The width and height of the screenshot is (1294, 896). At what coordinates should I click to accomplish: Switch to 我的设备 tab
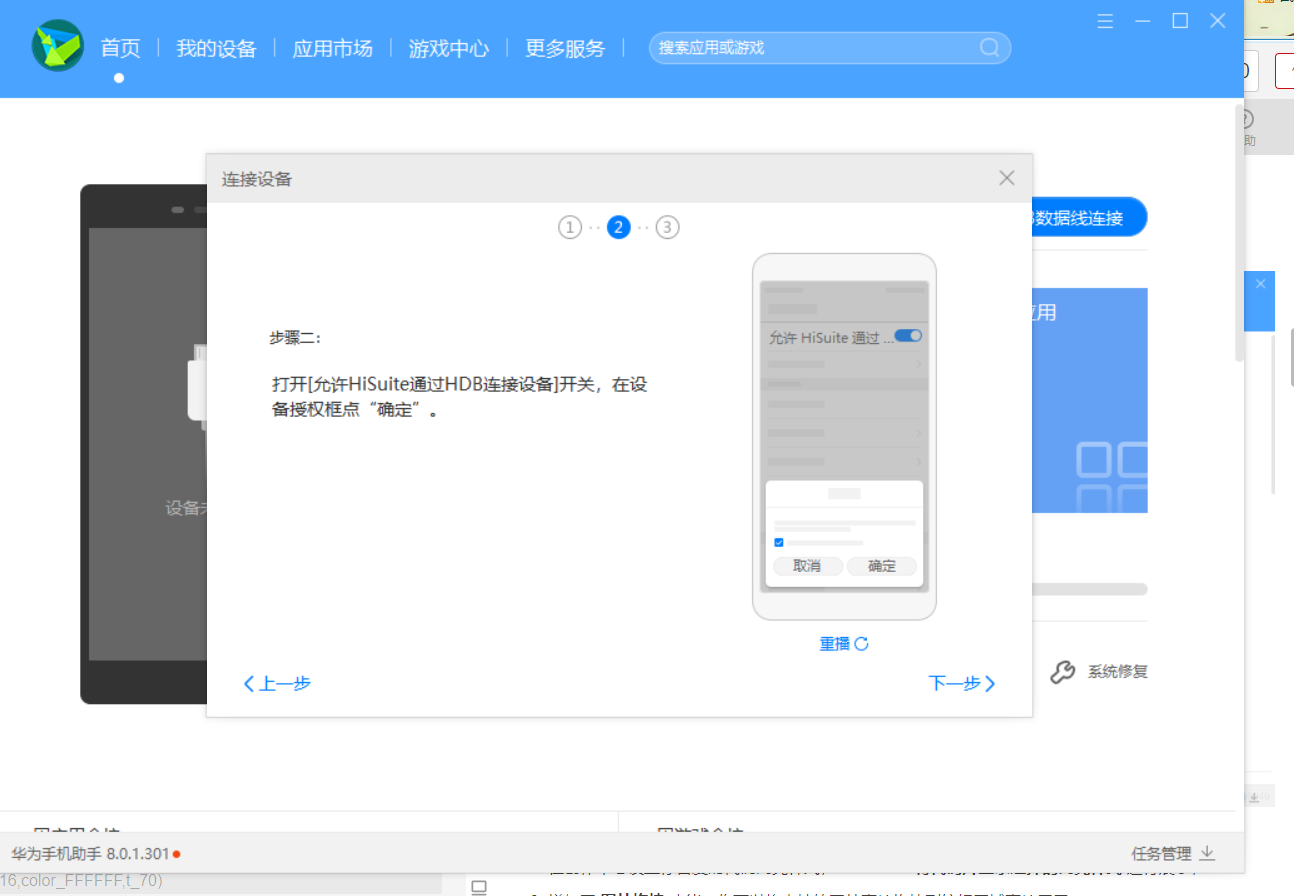(216, 48)
